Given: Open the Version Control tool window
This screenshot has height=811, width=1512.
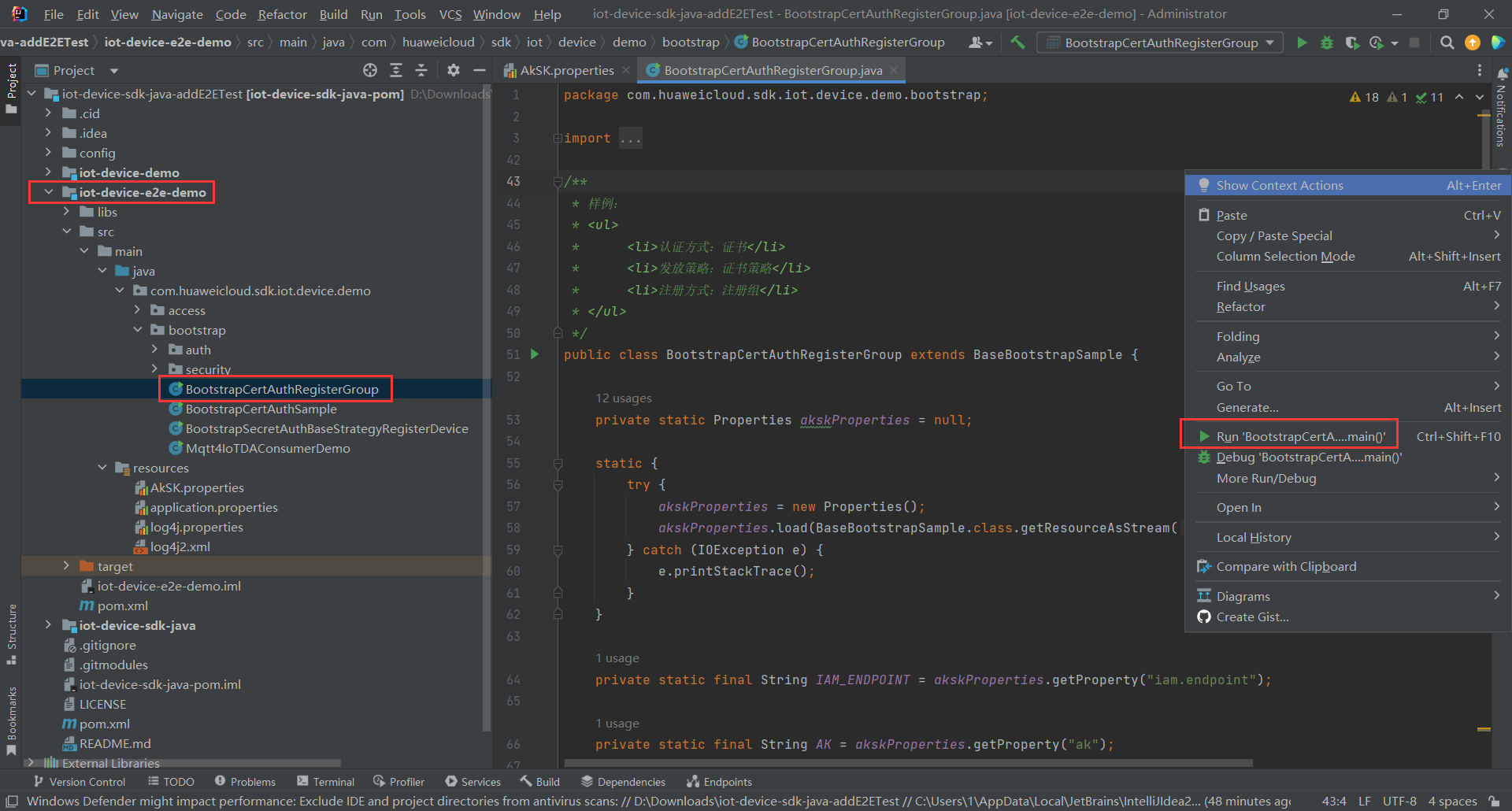Looking at the screenshot, I should [x=80, y=781].
